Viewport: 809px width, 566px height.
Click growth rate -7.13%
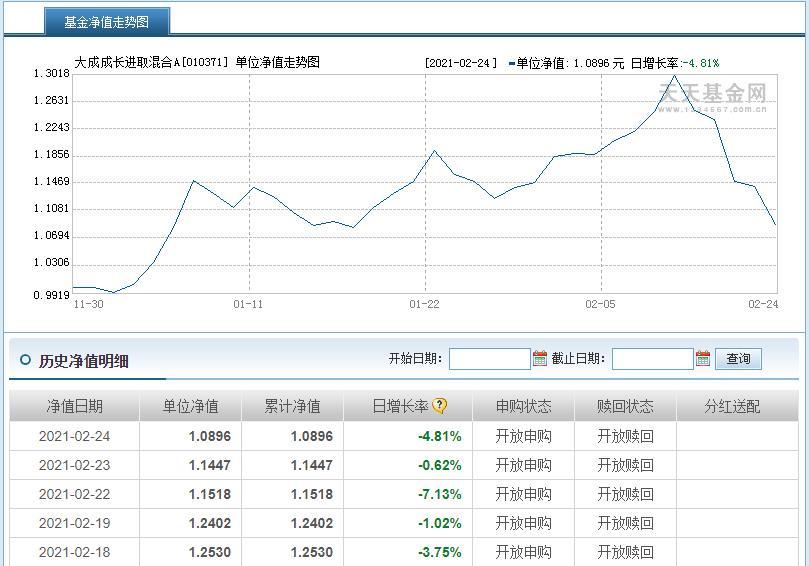pos(440,494)
